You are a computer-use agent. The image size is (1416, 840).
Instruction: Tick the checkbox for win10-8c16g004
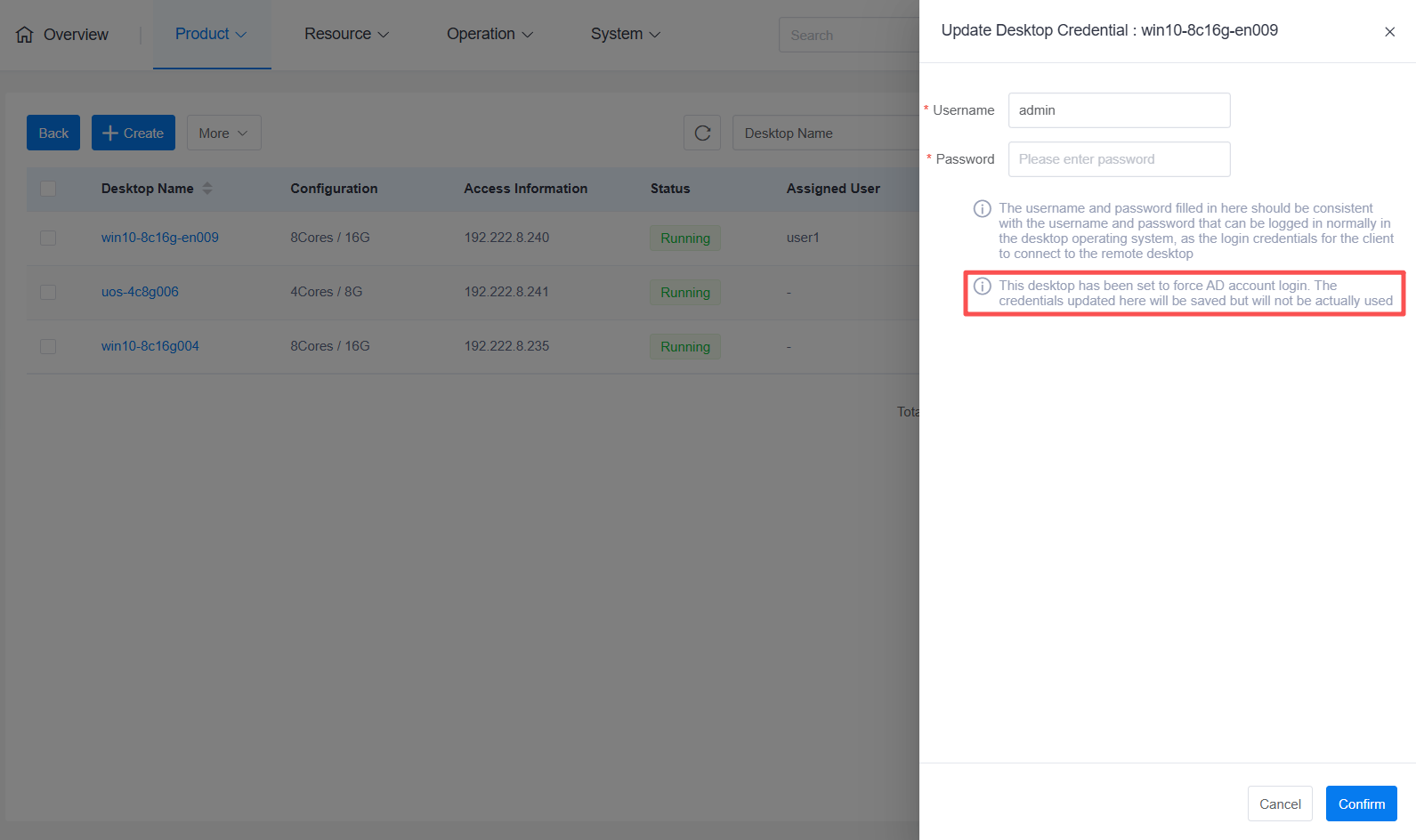48,347
